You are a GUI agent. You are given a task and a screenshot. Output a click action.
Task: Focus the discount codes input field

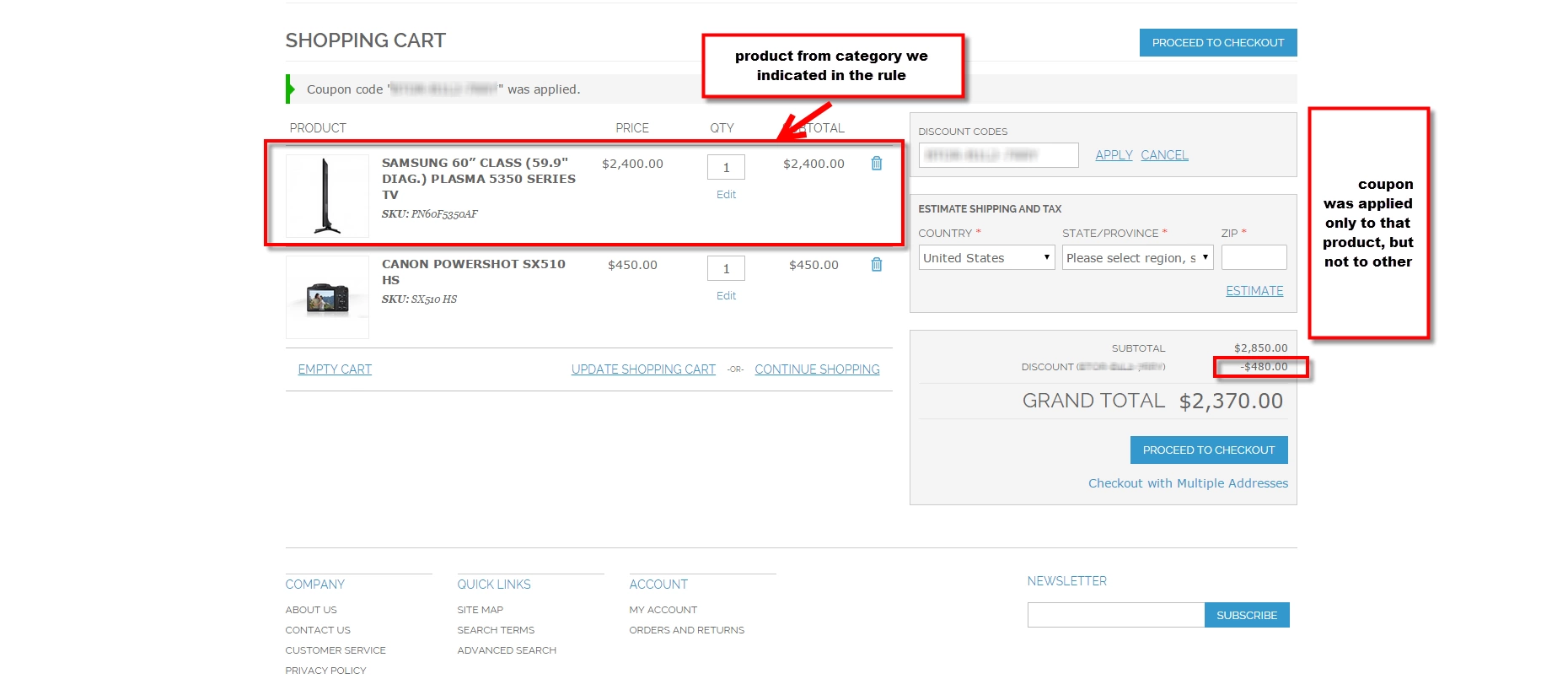coord(998,155)
